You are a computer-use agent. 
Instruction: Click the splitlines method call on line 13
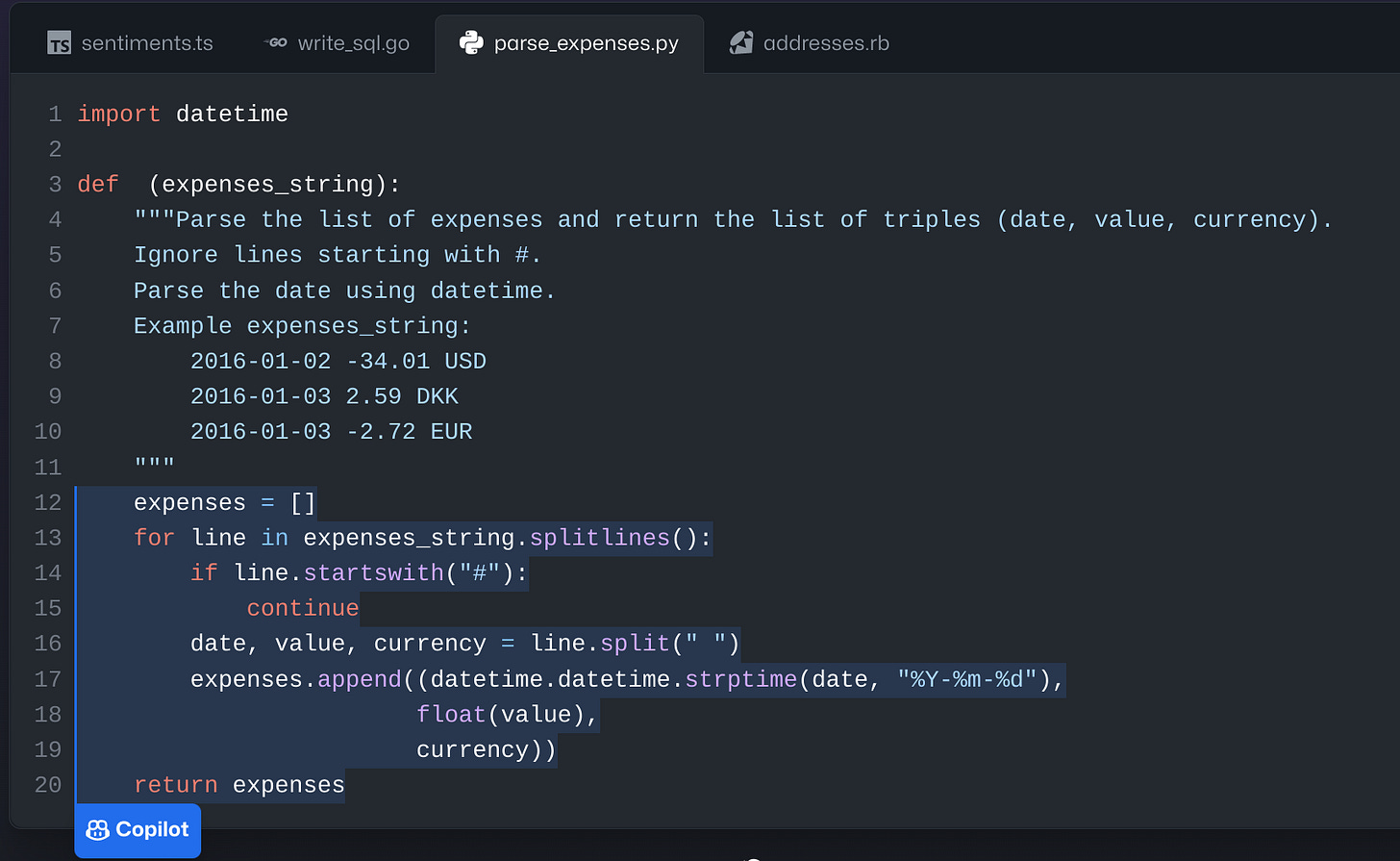click(598, 538)
